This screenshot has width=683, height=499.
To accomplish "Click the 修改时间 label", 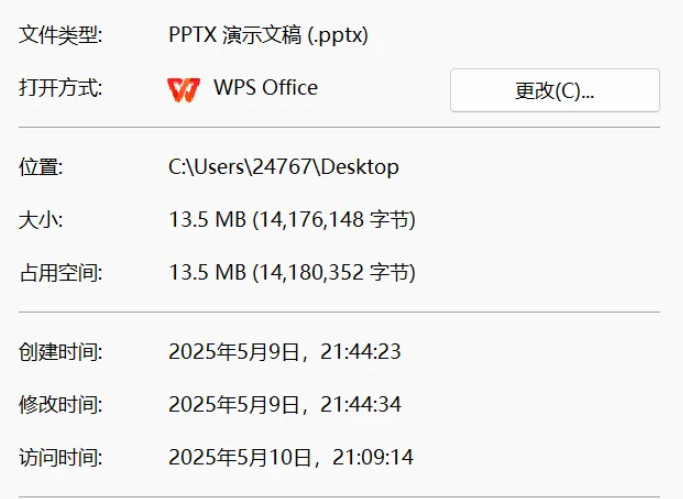I will pos(60,405).
